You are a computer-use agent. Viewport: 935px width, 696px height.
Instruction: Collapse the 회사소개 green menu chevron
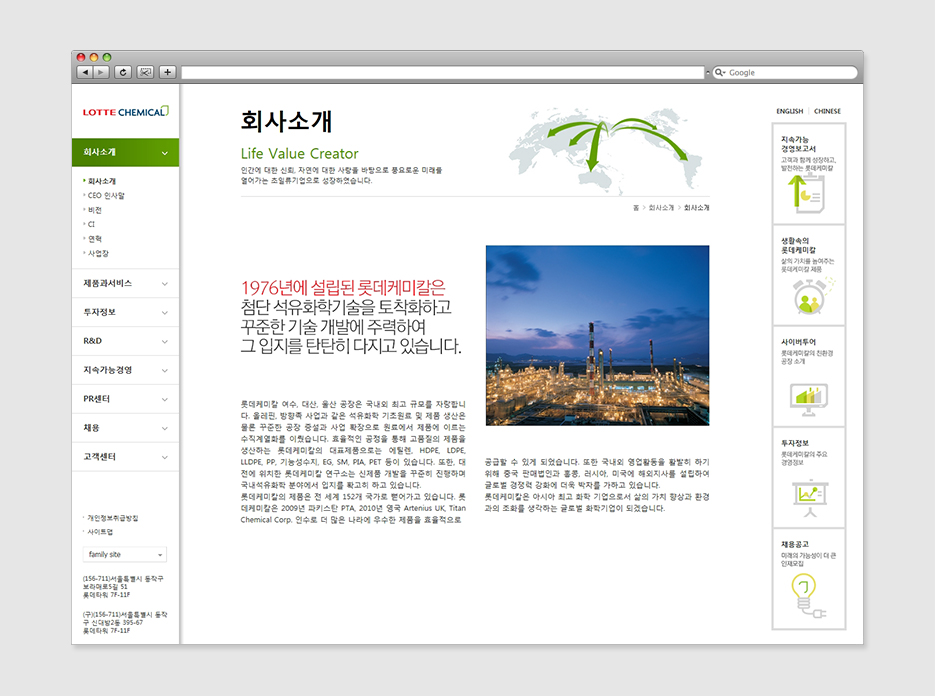click(165, 153)
